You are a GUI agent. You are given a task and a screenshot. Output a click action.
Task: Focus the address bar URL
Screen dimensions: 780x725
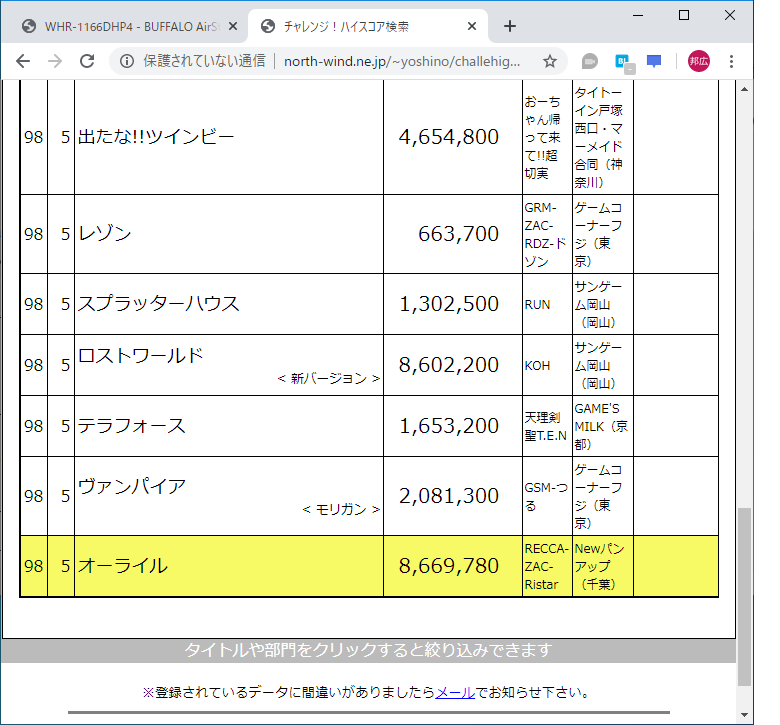402,61
